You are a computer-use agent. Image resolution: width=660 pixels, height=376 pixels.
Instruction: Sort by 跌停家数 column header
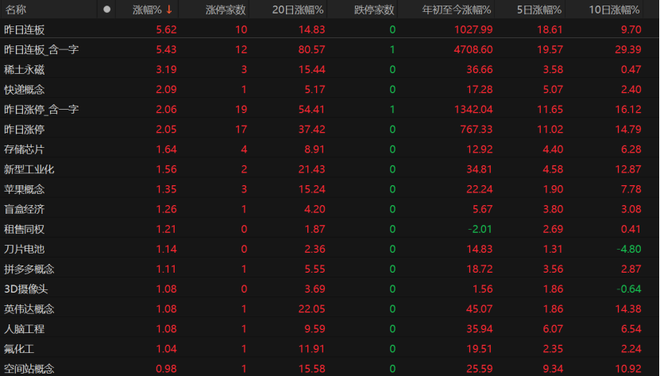pyautogui.click(x=374, y=10)
